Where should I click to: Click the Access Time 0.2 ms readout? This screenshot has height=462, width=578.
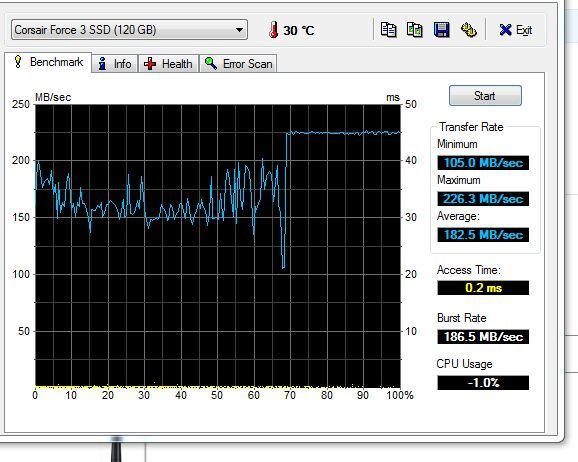pos(483,288)
